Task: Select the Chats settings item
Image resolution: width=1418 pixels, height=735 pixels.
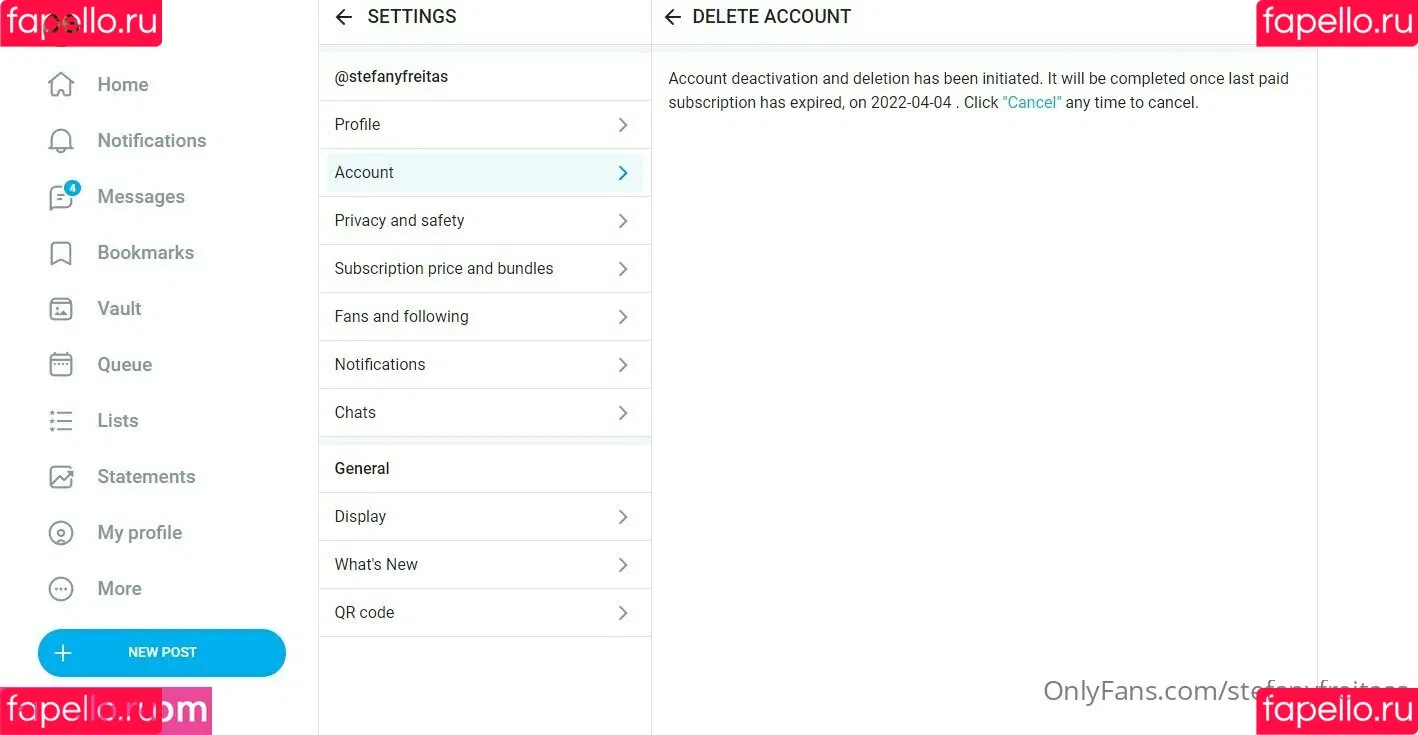Action: 485,413
